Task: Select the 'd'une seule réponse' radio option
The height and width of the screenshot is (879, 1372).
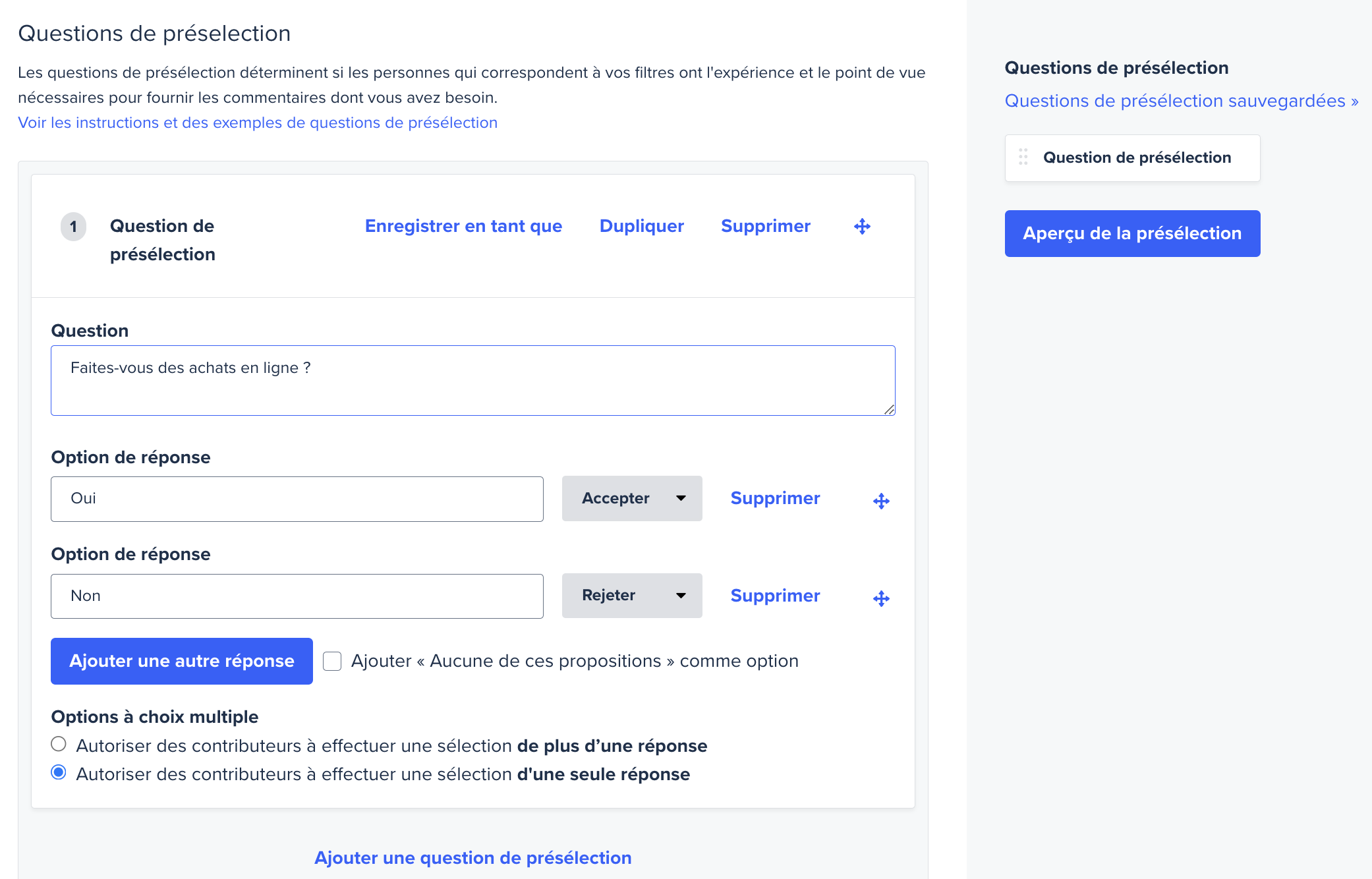Action: coord(59,772)
